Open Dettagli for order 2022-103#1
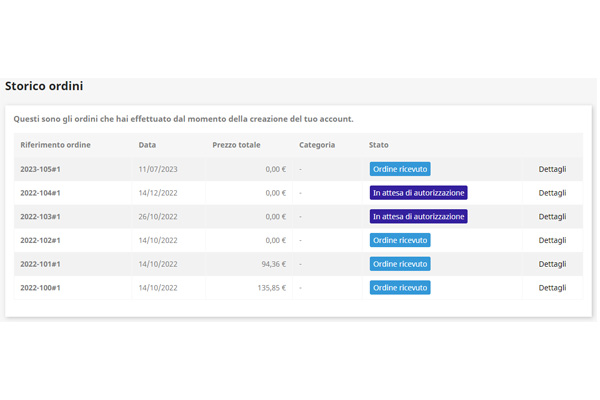The image size is (600, 400). [x=552, y=217]
